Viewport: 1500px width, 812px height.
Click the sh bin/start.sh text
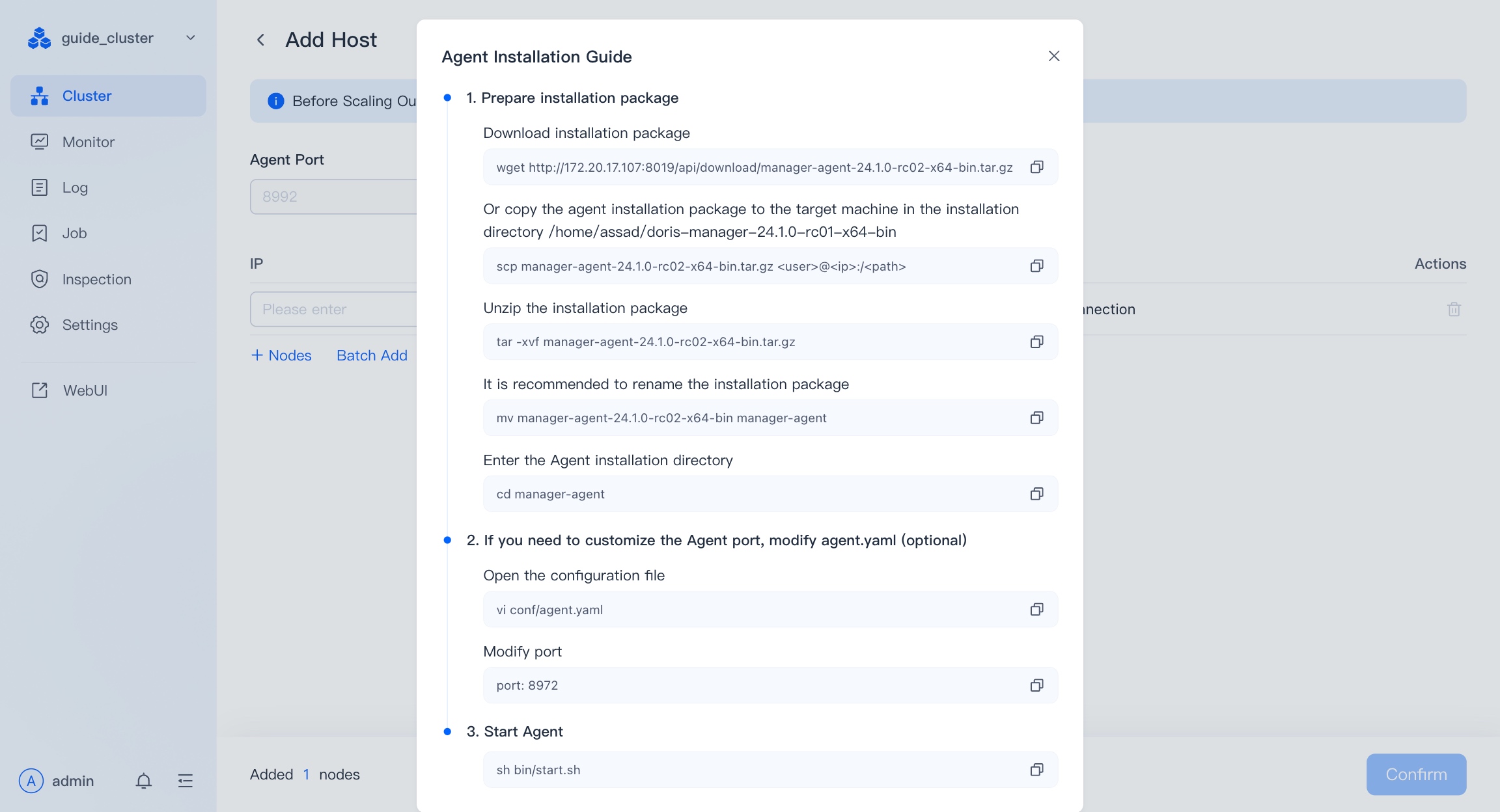(538, 770)
